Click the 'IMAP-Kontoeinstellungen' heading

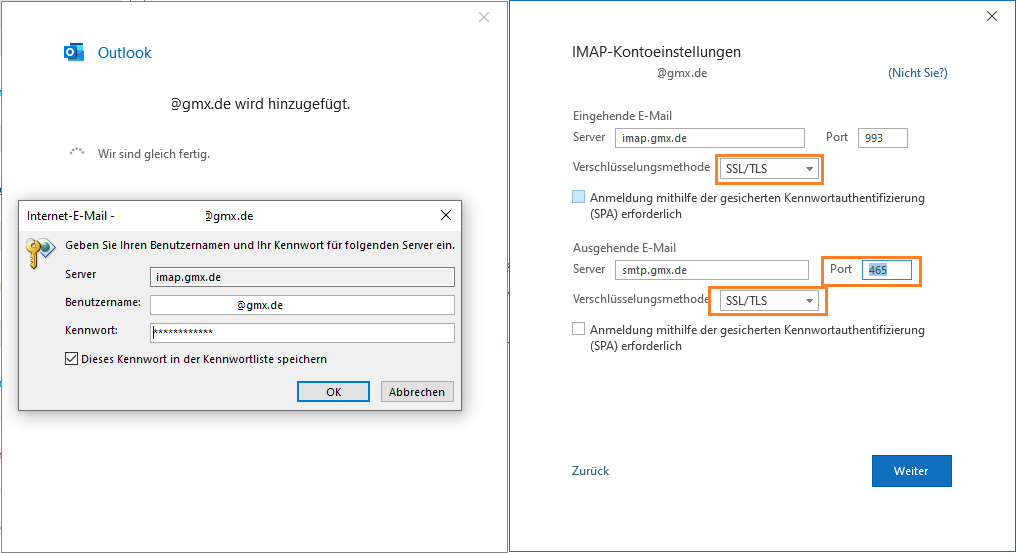pos(656,52)
